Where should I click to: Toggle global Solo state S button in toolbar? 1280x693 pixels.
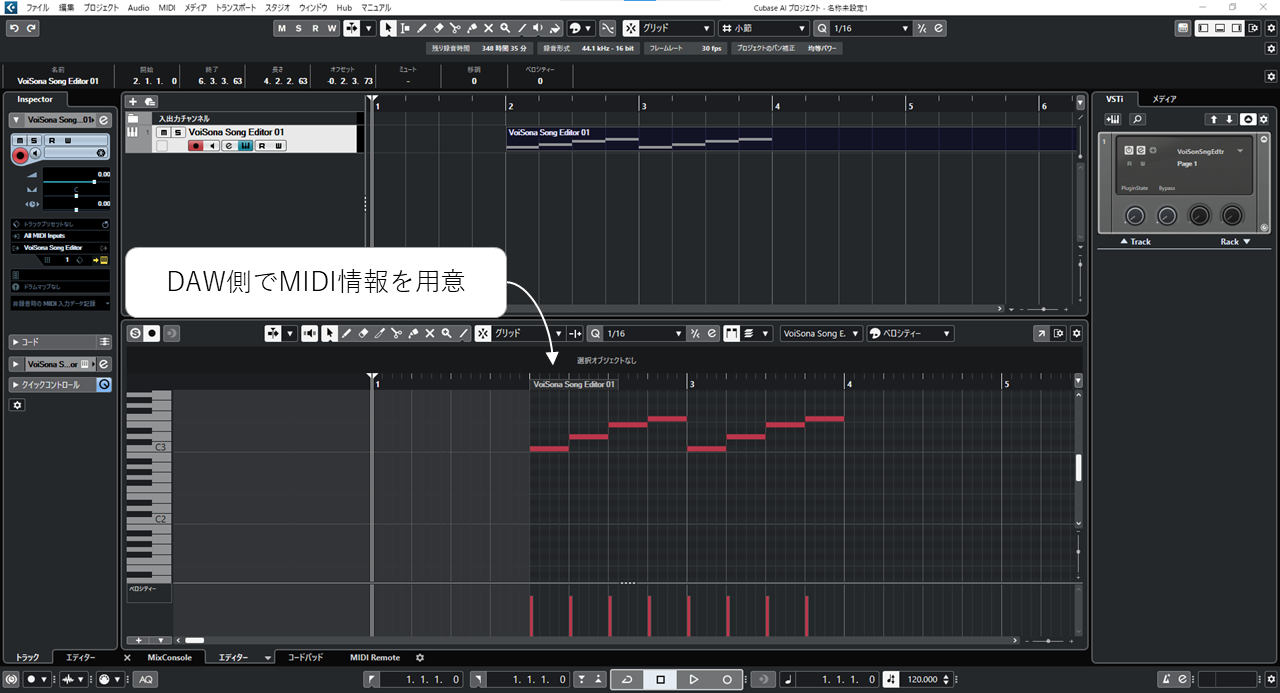tap(299, 28)
